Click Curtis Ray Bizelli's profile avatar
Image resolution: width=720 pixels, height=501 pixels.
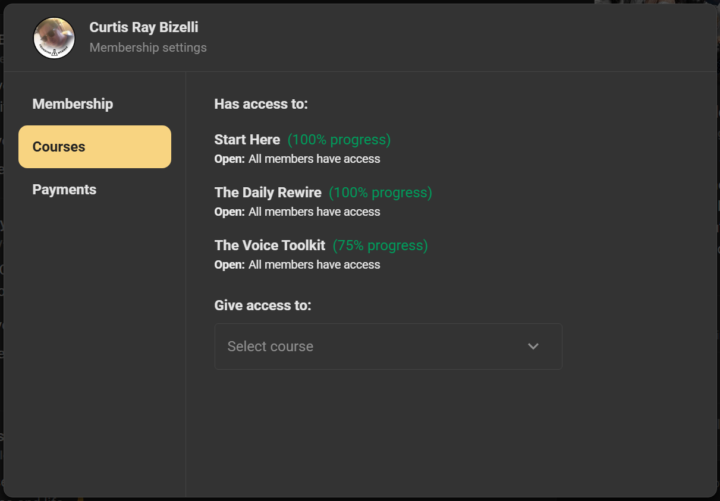(54, 38)
